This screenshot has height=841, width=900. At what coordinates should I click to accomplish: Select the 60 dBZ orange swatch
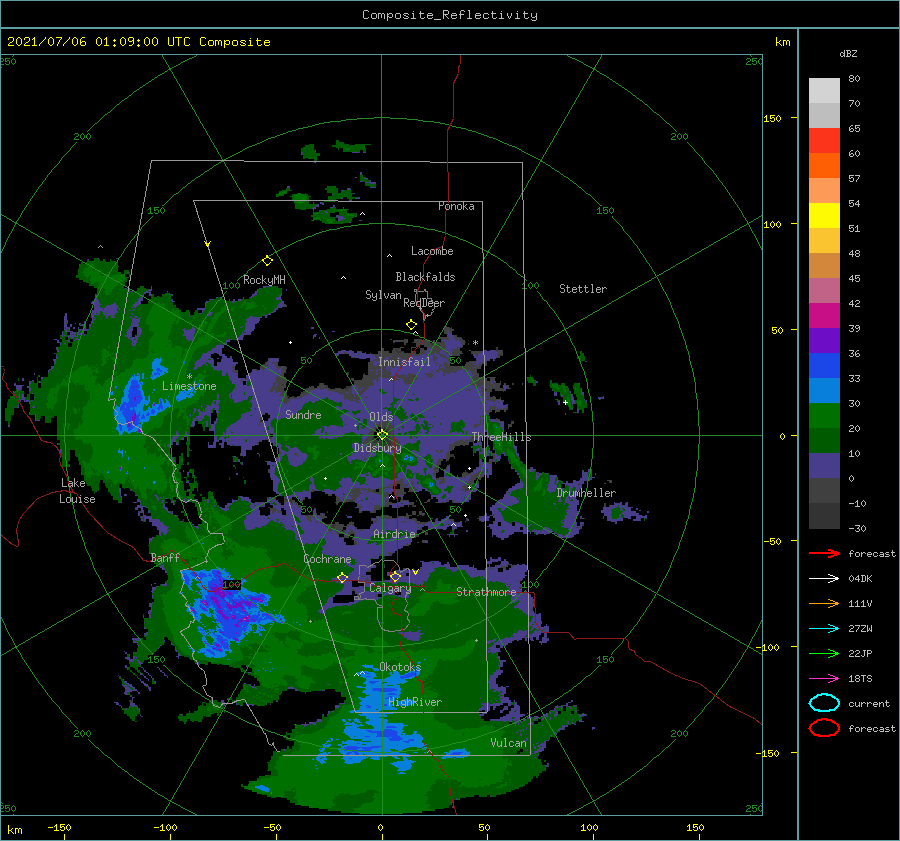point(824,166)
